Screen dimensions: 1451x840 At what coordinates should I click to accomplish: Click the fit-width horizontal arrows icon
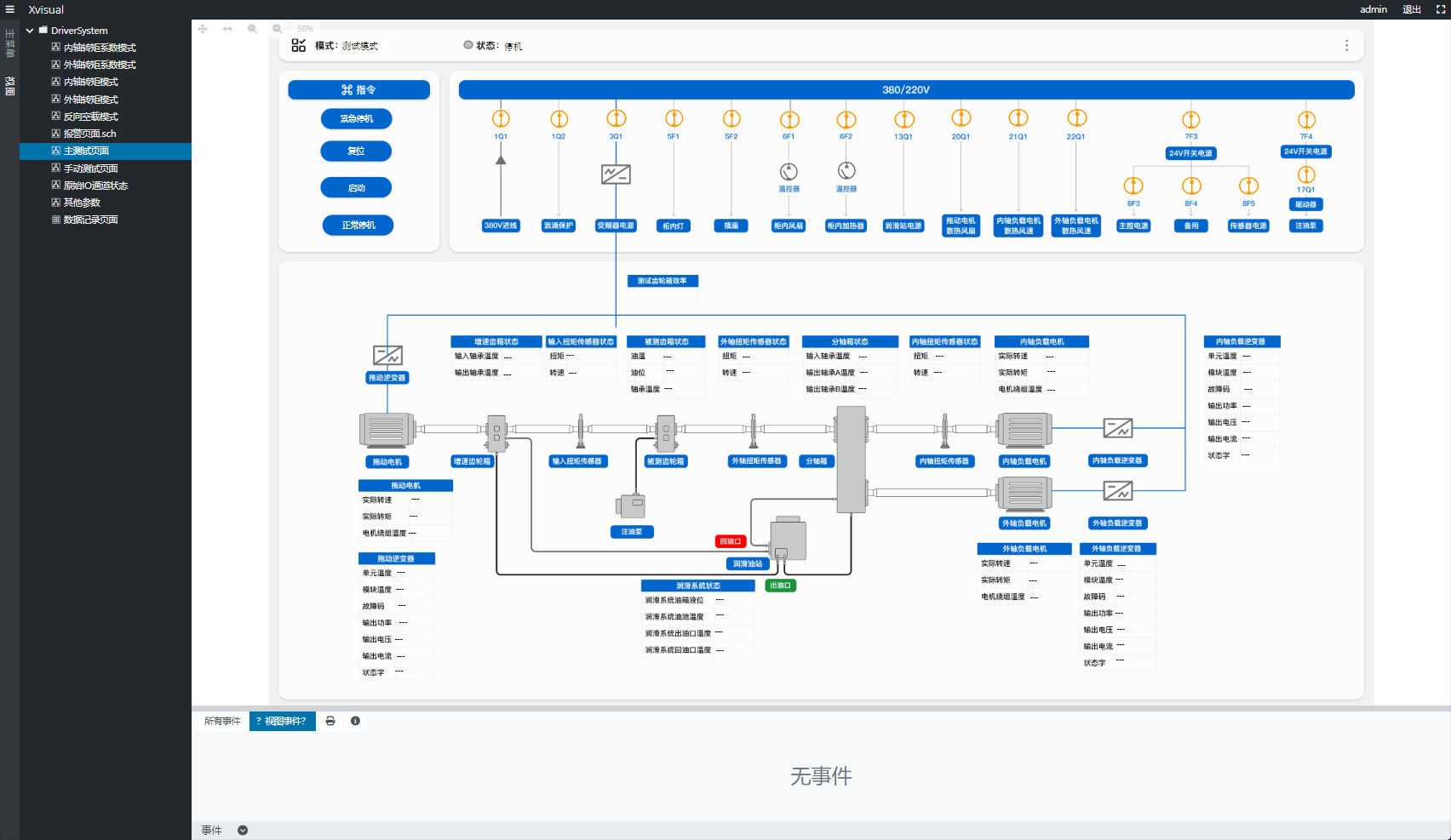point(227,29)
